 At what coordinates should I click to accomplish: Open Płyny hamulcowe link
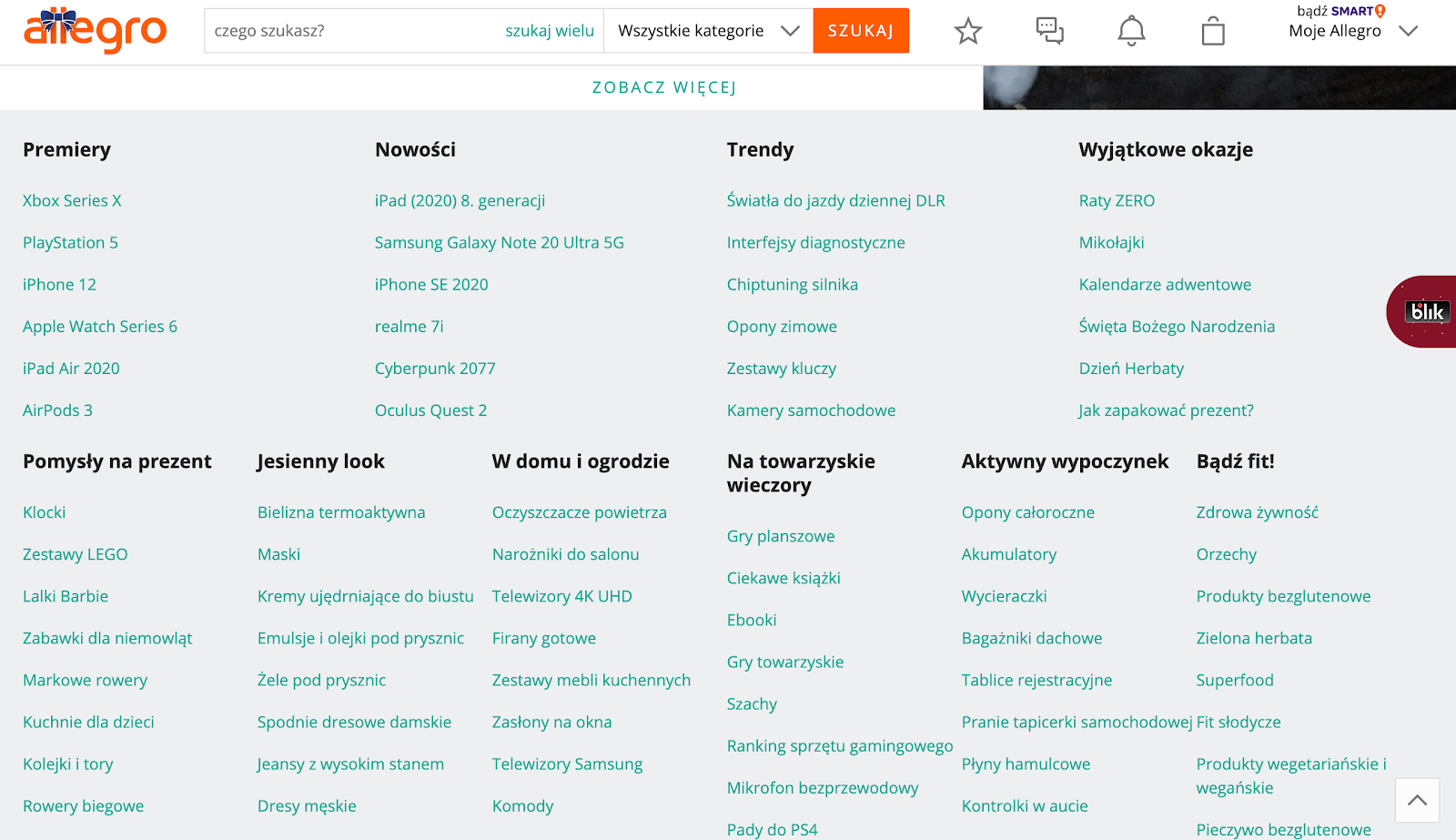1026,764
